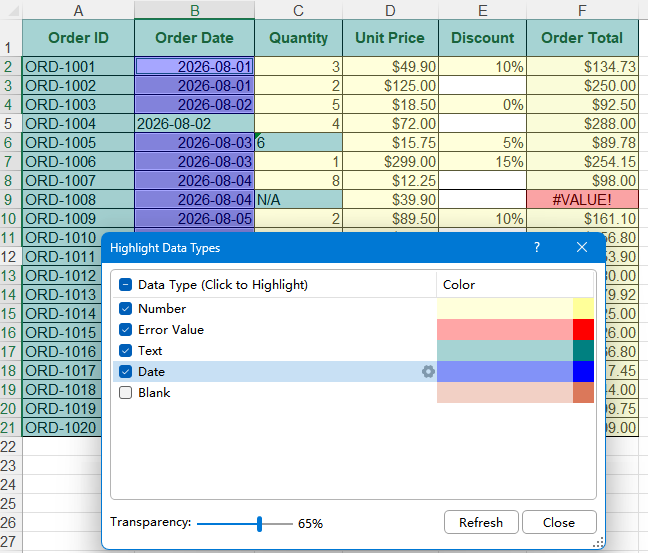Click the select-all corner of the sheet
Screen dimensions: 648x553
[x=11, y=10]
